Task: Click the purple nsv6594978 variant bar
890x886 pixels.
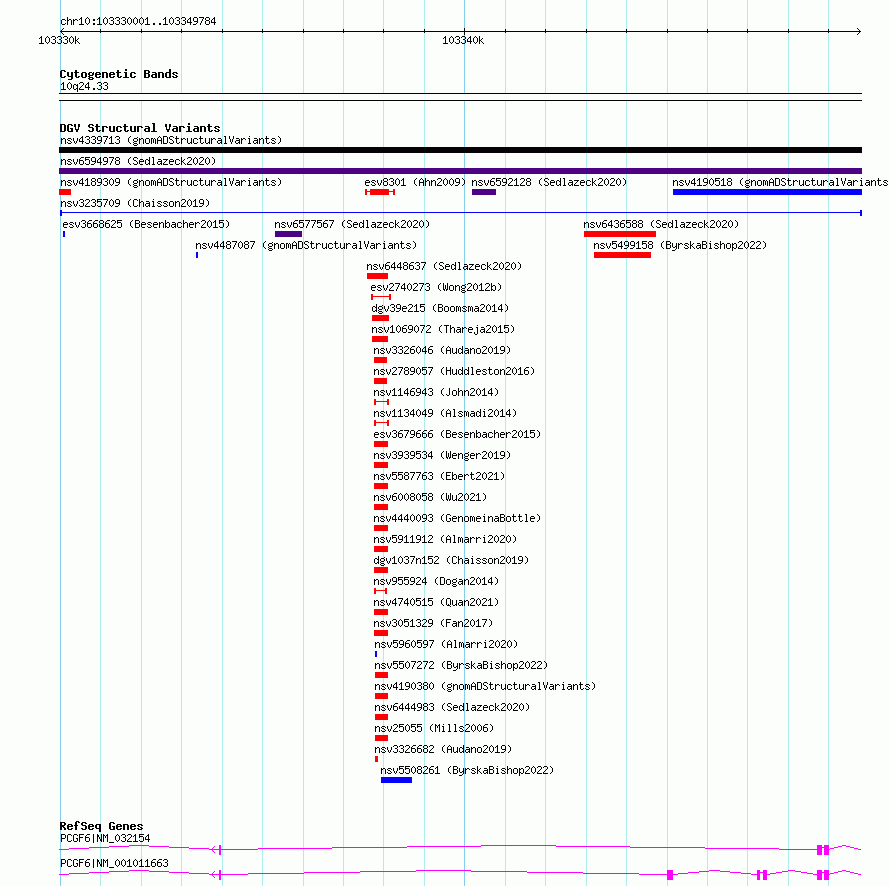Action: pos(460,171)
